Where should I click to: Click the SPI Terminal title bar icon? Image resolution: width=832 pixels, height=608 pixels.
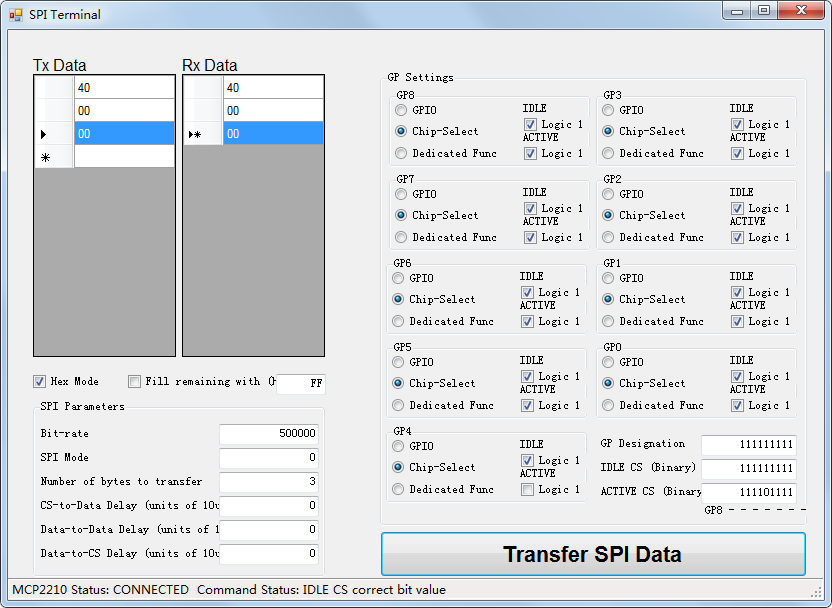[x=14, y=14]
